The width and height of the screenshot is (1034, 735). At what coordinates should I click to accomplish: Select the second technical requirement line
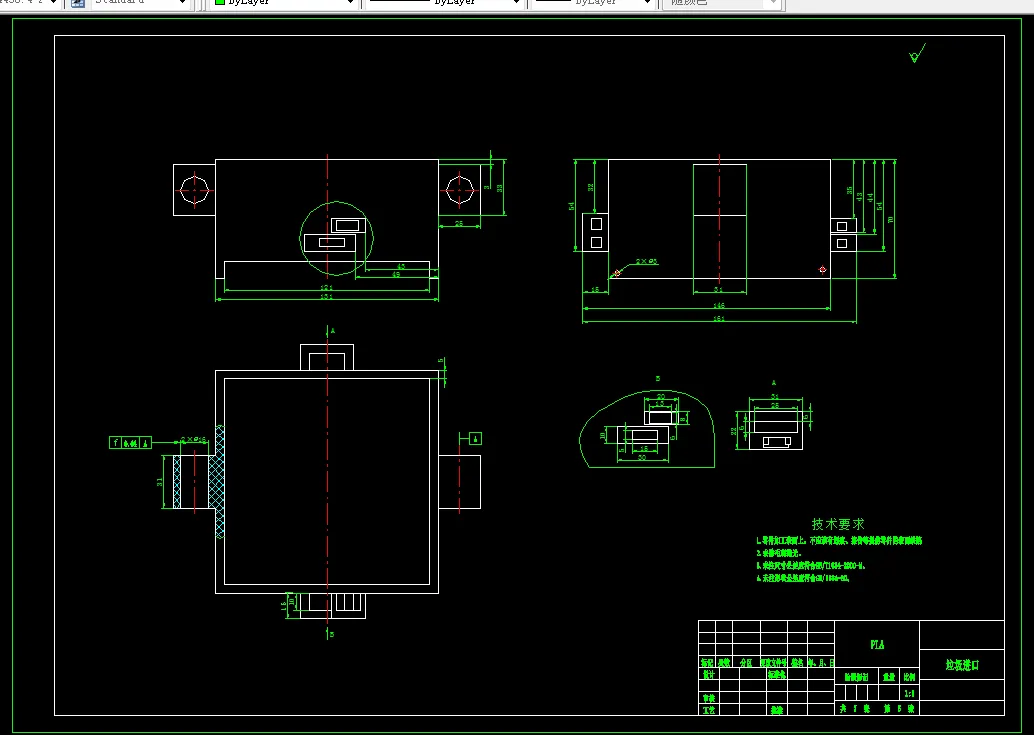click(x=778, y=553)
